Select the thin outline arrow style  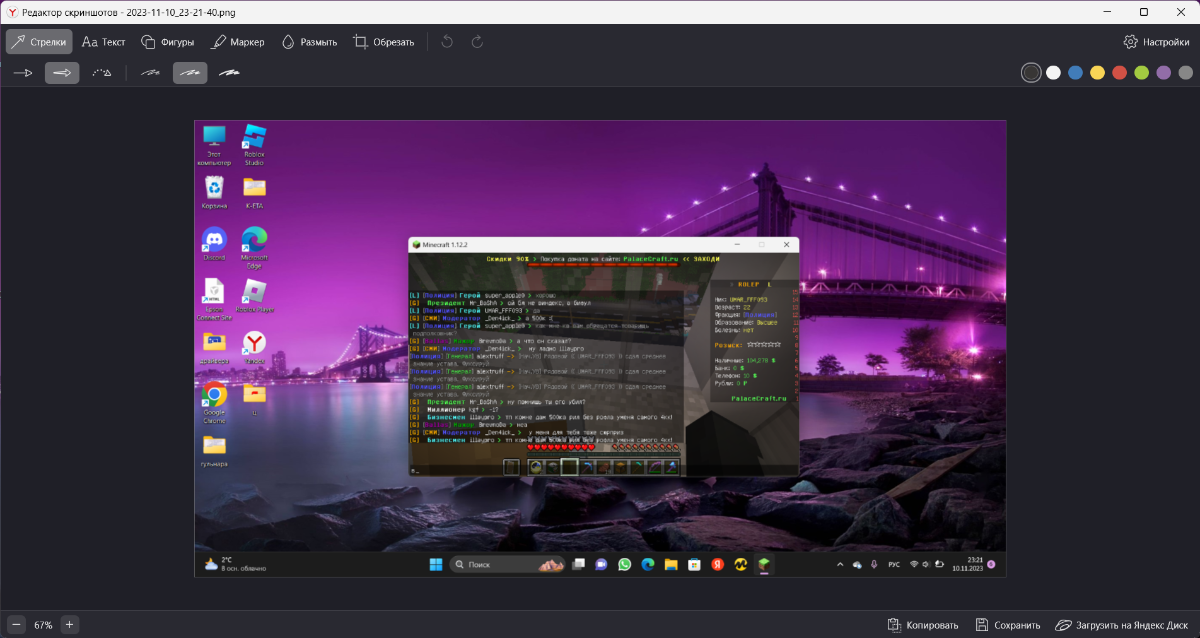[x=22, y=73]
